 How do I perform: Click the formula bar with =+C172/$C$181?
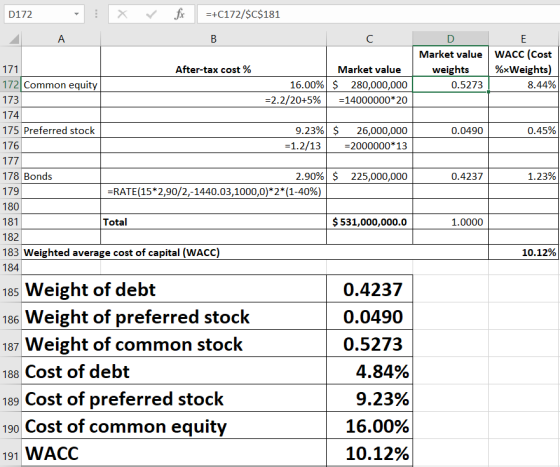click(379, 14)
